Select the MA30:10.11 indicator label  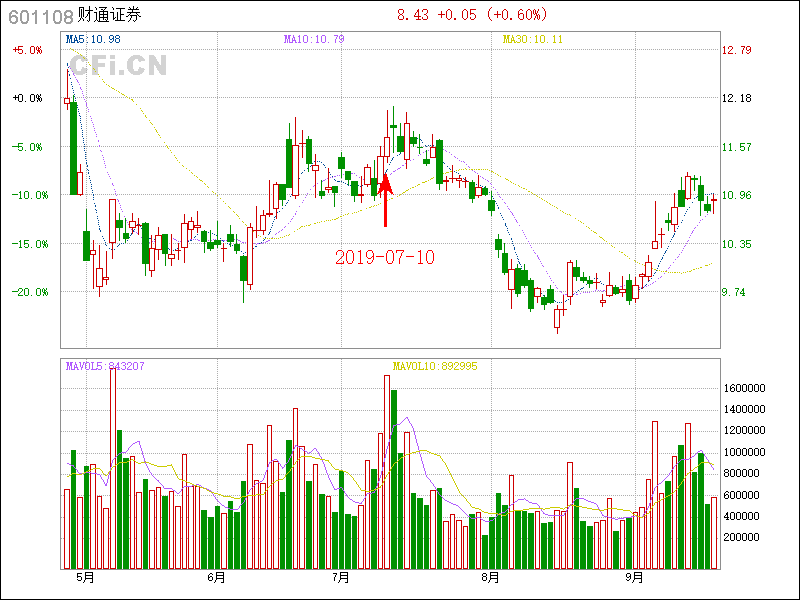(x=533, y=39)
